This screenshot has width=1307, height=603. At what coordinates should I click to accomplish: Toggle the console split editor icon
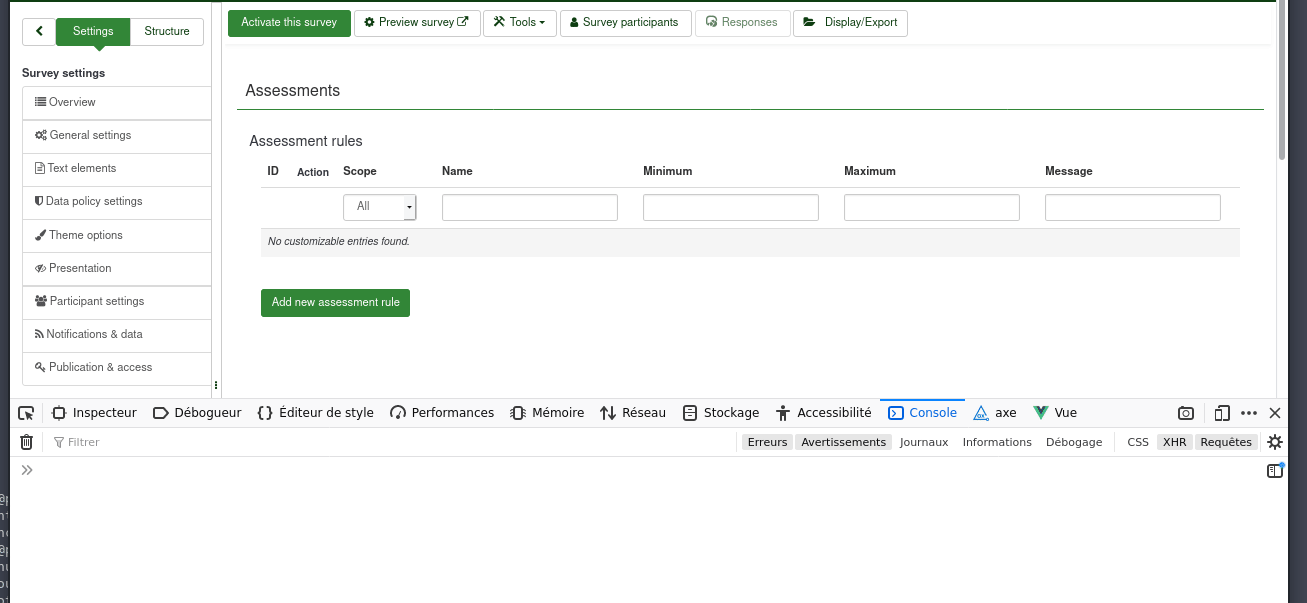(x=1274, y=471)
